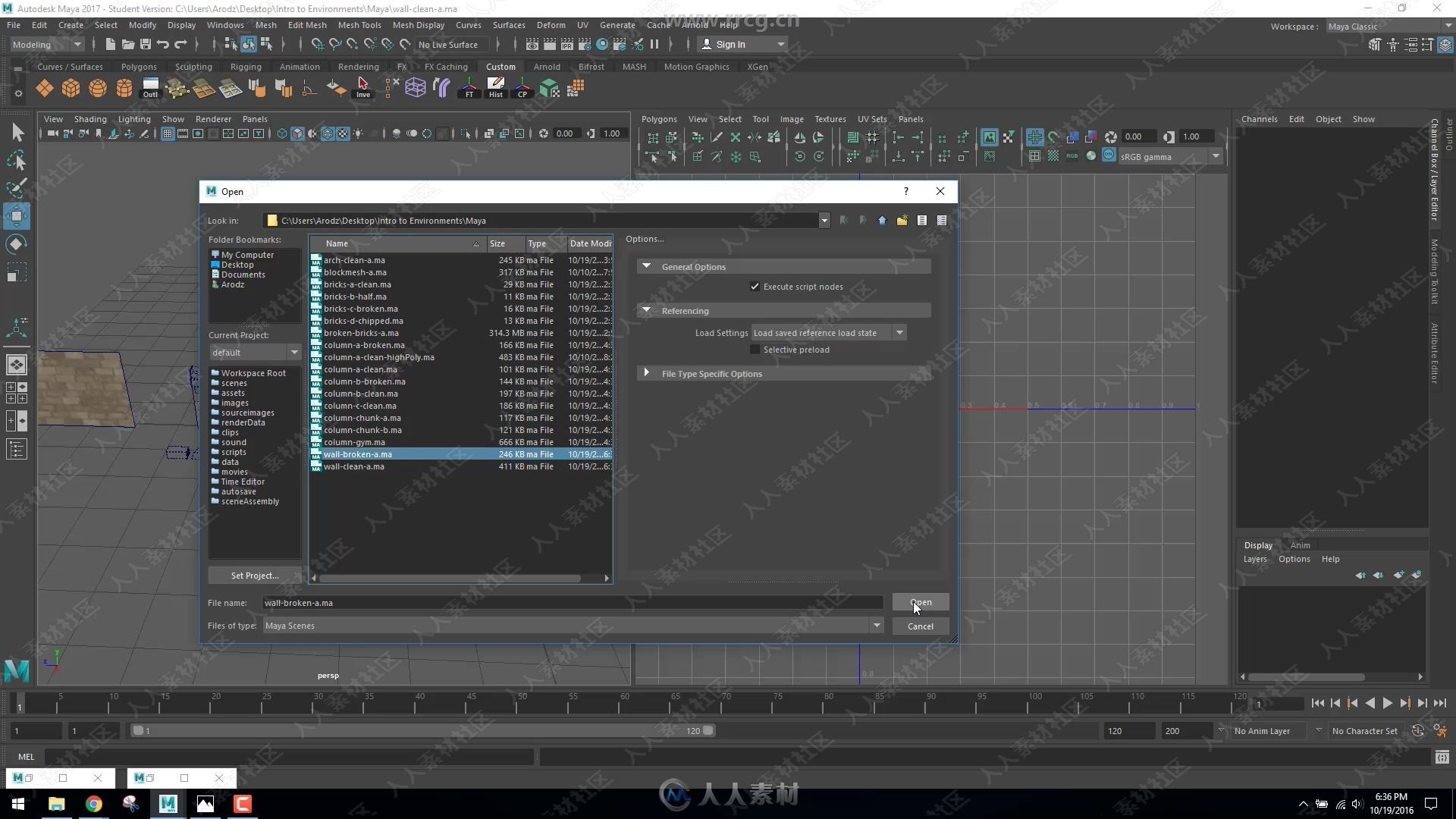Screen dimensions: 1456x819
Task: Select wall-clean-a.ma file in list
Action: click(x=354, y=466)
